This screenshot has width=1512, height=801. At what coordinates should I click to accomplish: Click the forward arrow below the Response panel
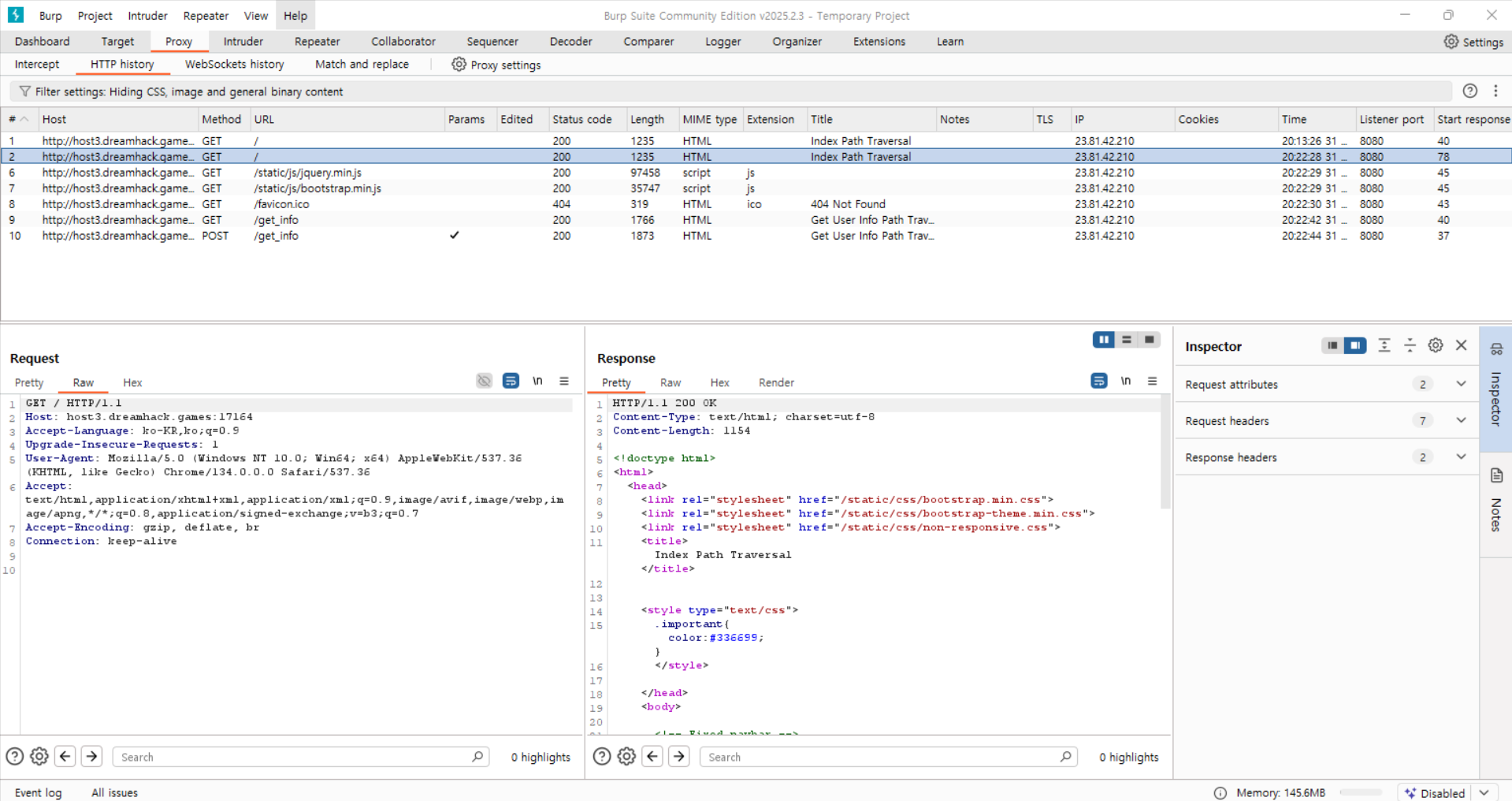pyautogui.click(x=678, y=756)
